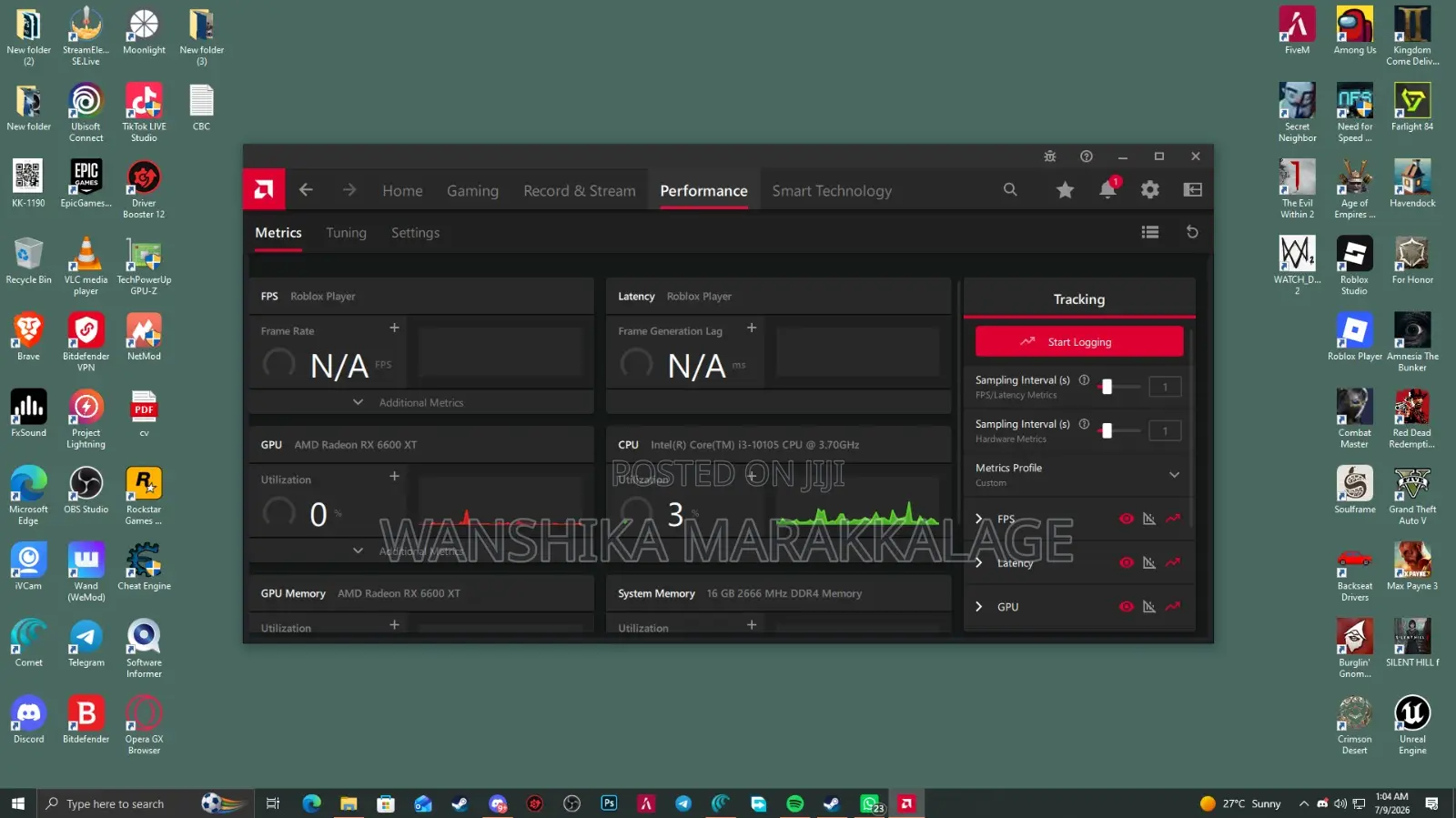Add metric with plus next to Frame Generation Lag
Screen dimensions: 1456x818
pyautogui.click(x=752, y=328)
